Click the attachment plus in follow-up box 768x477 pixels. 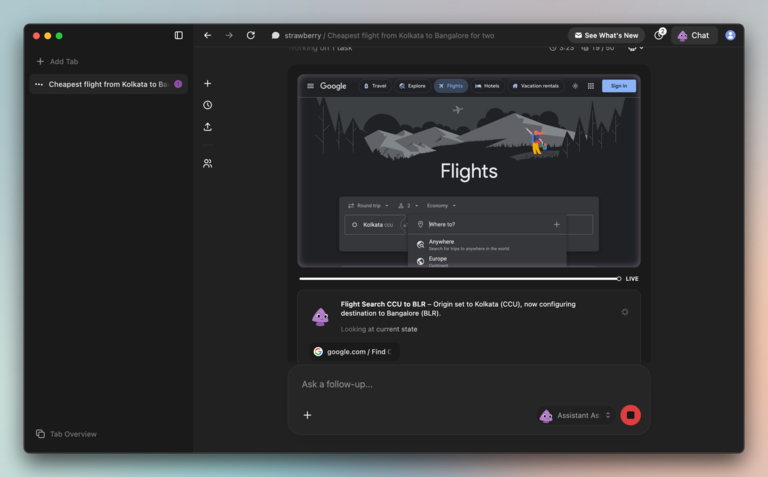(x=307, y=415)
